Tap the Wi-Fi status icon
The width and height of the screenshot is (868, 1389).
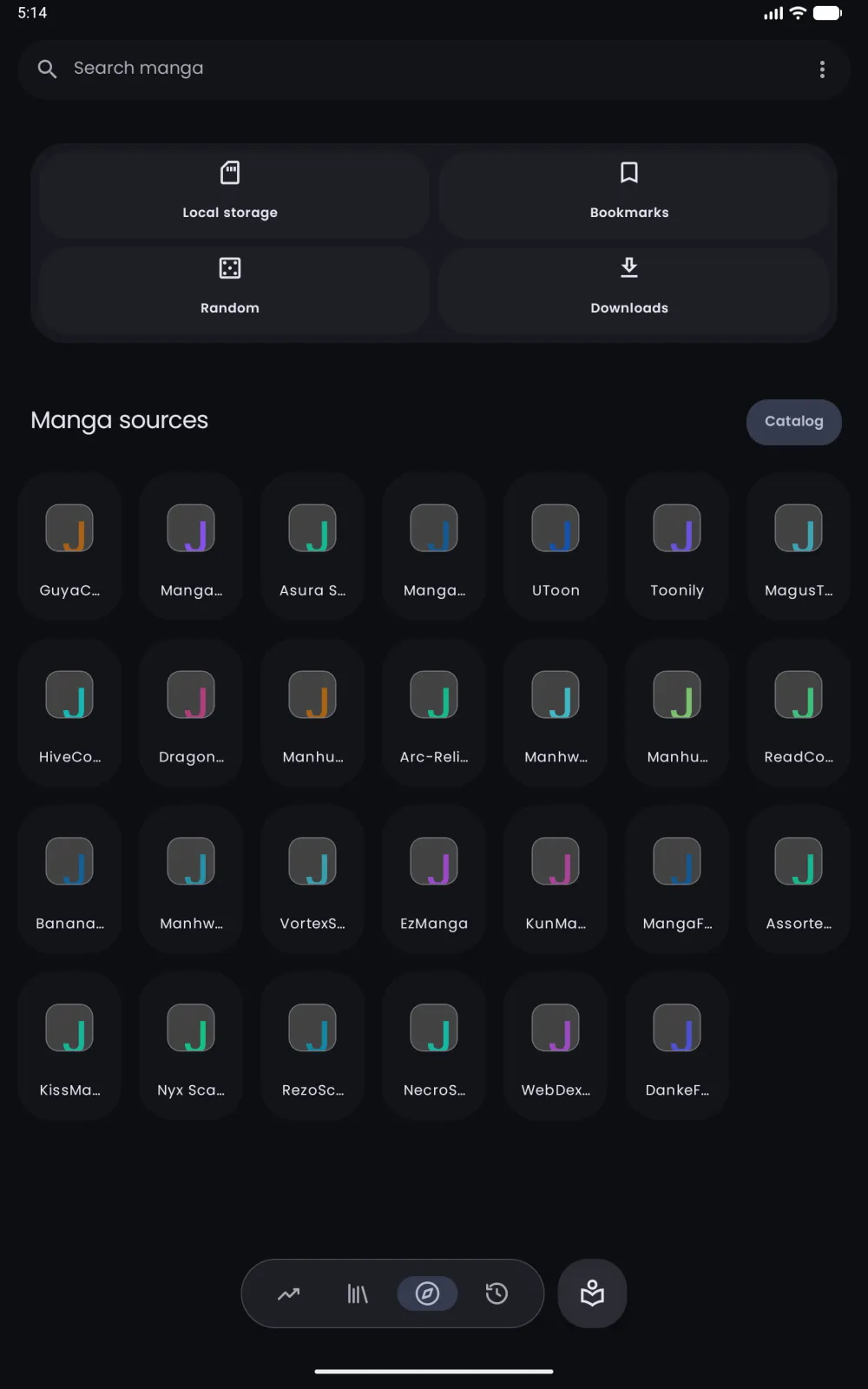(798, 13)
